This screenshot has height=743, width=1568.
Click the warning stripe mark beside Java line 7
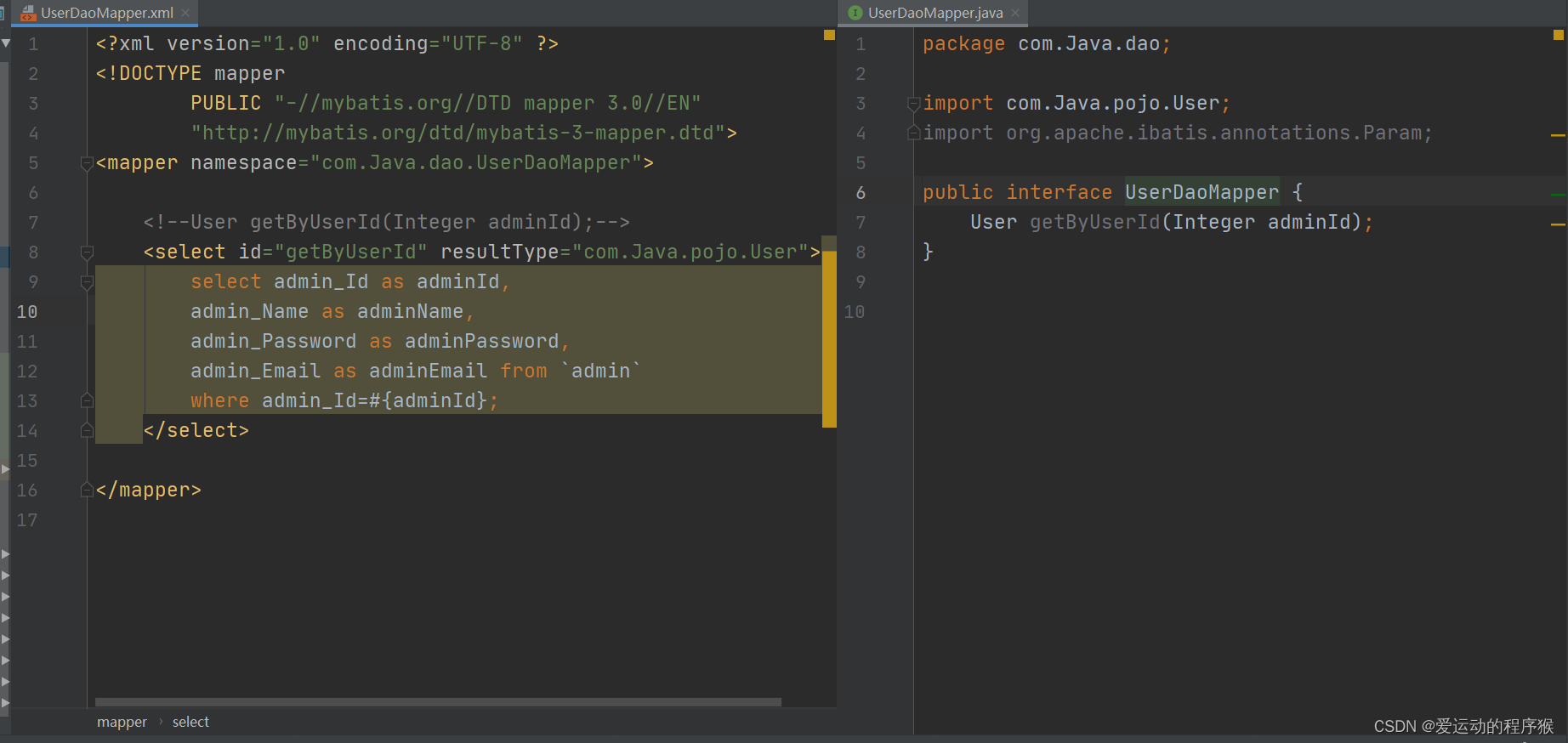[x=1558, y=224]
